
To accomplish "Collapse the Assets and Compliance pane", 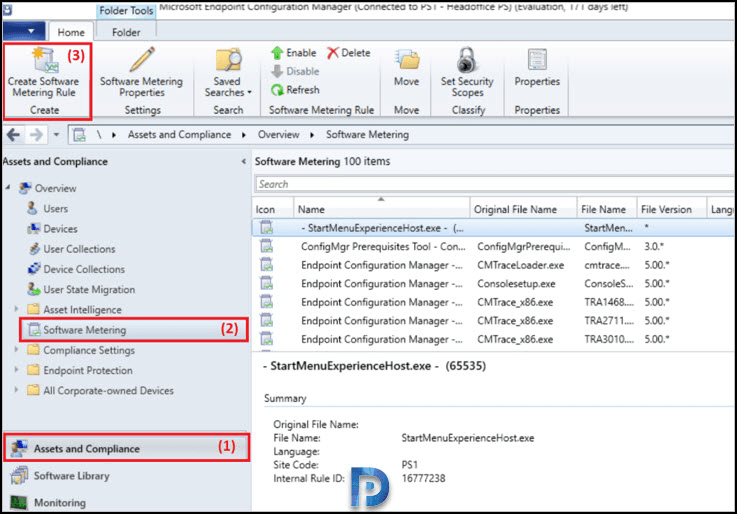I will pyautogui.click(x=243, y=161).
